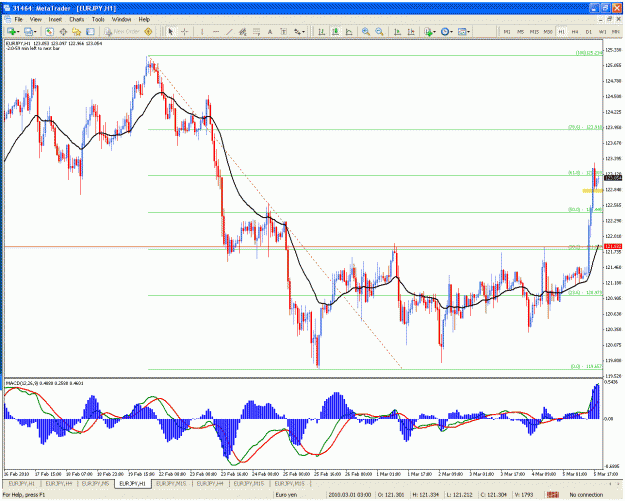Screen dimensions: 625x501
Task: Open the View menu
Action: coord(35,19)
